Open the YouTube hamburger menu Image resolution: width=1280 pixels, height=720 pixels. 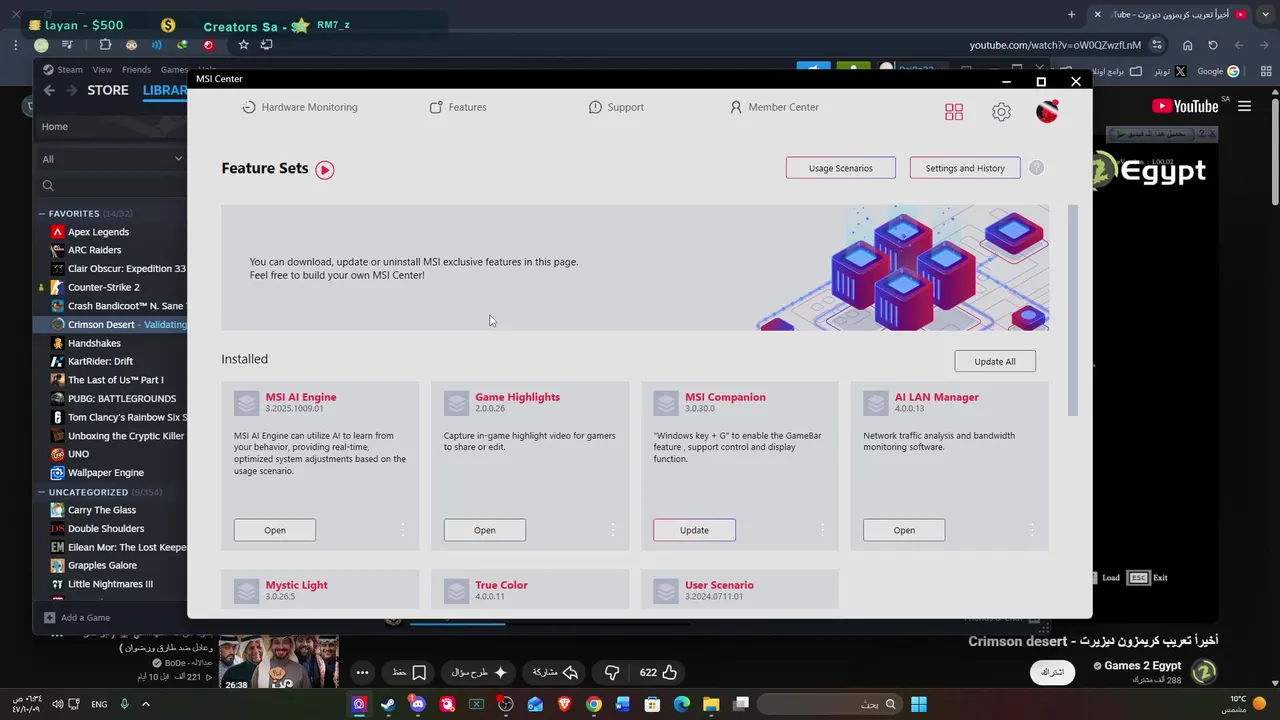(x=1244, y=106)
